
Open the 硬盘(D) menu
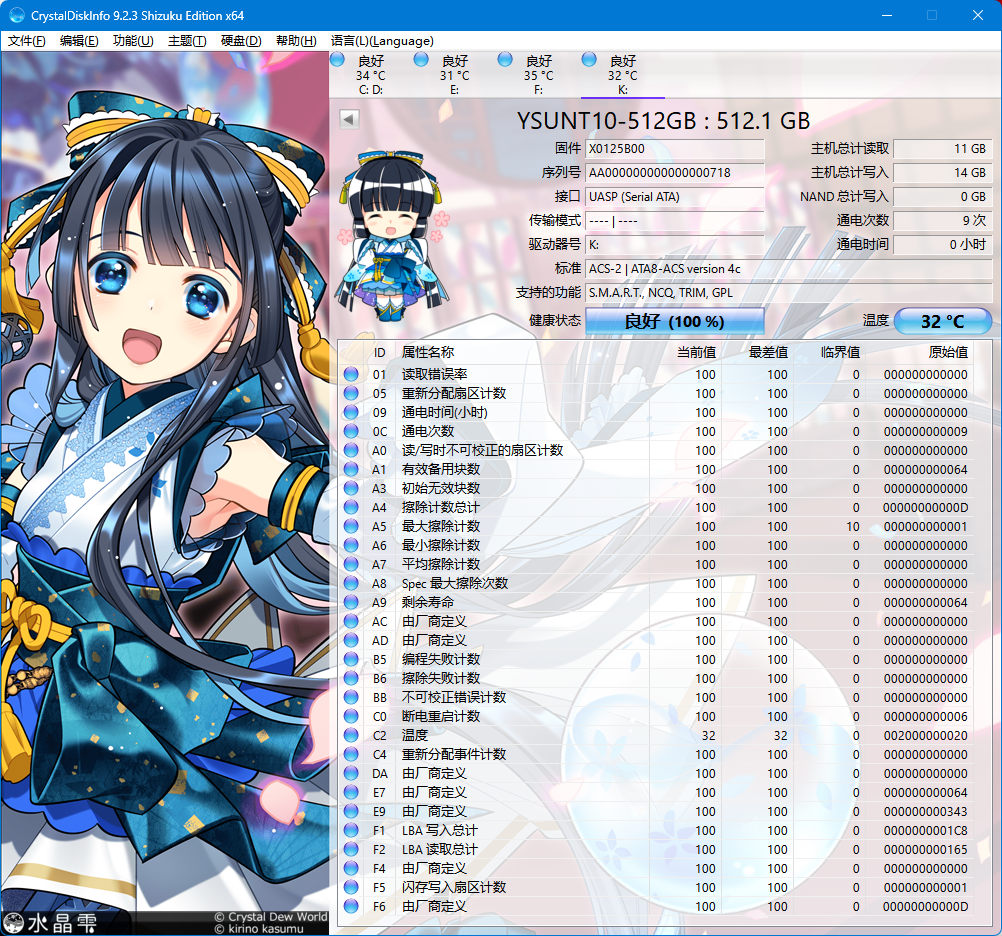click(241, 41)
